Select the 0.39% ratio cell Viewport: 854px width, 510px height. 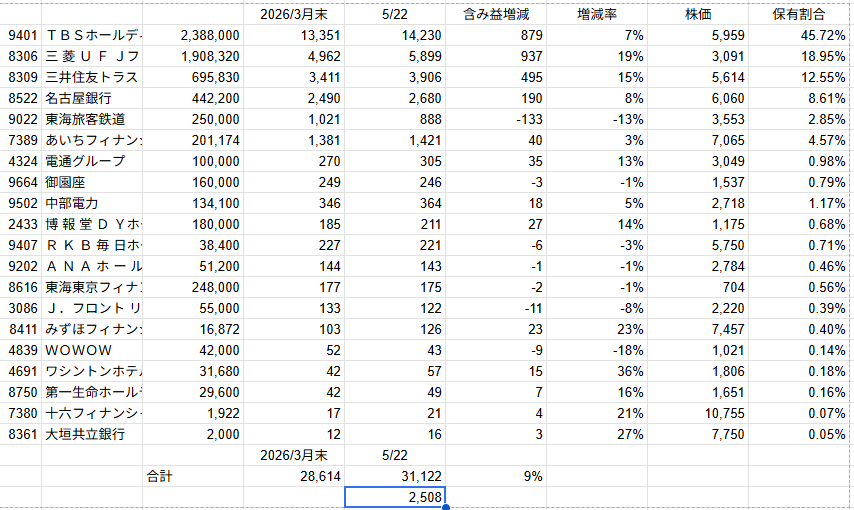coord(798,308)
